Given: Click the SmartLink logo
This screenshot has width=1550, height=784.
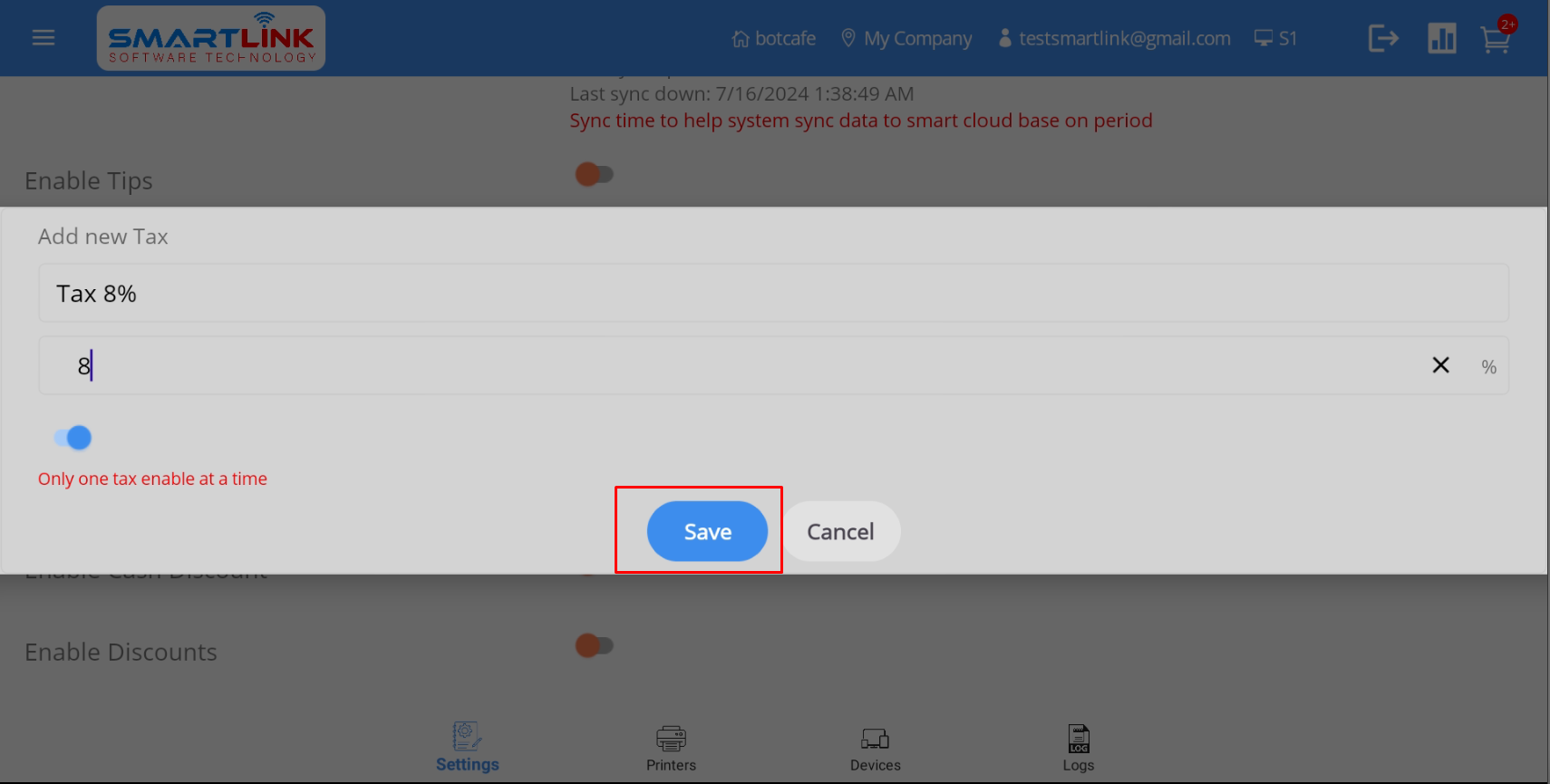Looking at the screenshot, I should [211, 38].
